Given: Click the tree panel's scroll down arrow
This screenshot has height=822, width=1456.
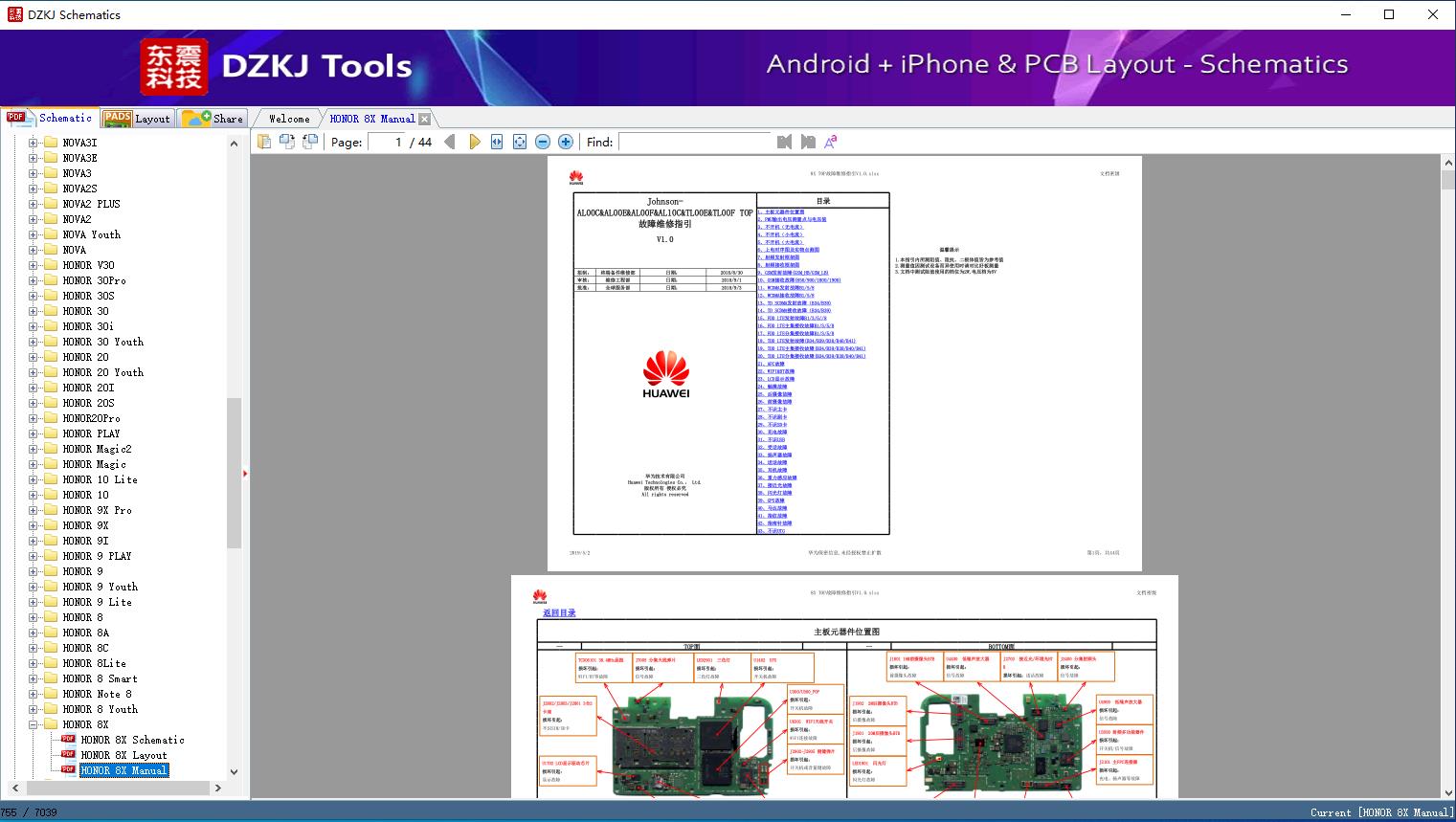Looking at the screenshot, I should point(234,771).
